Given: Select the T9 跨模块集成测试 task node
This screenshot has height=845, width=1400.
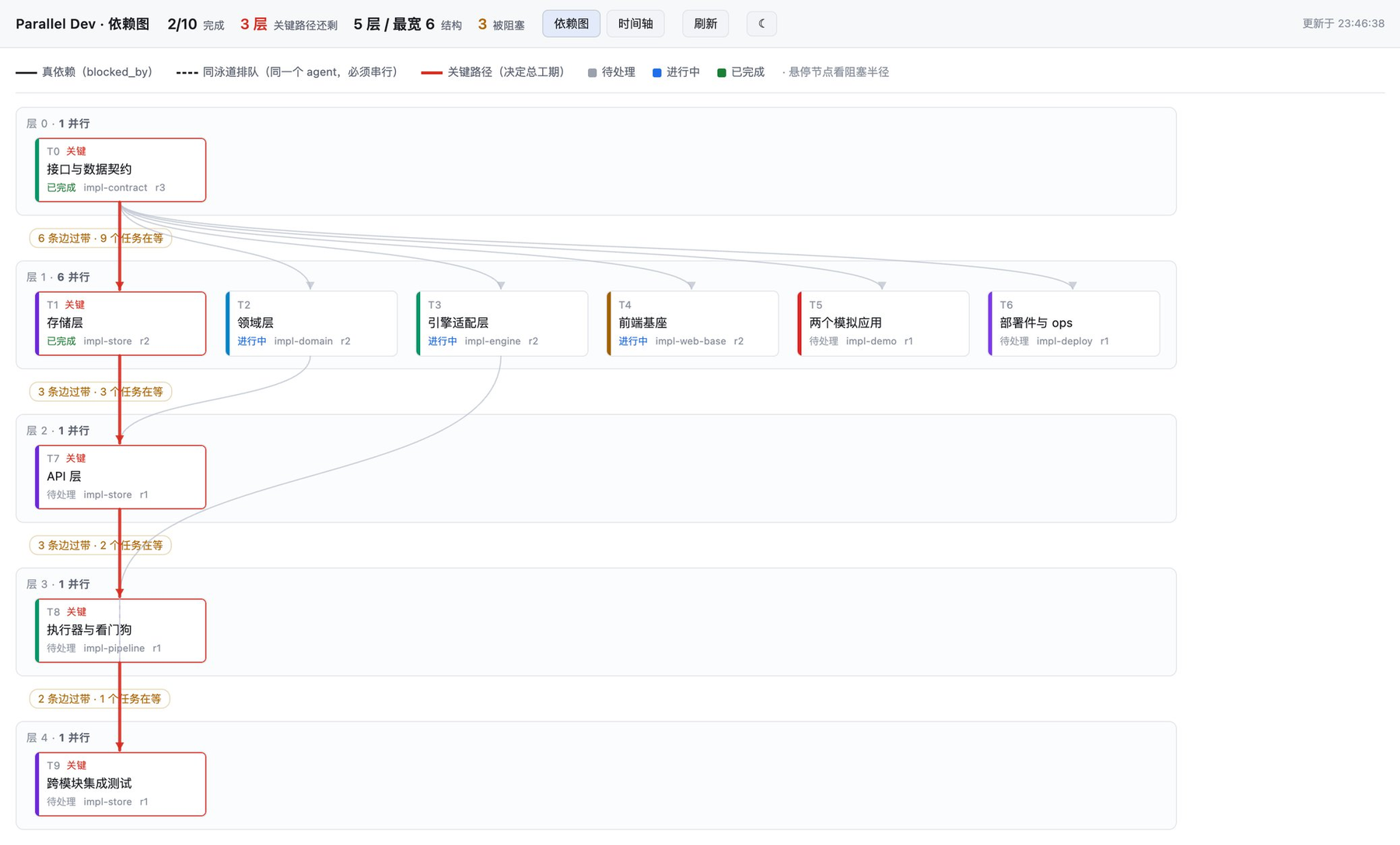Looking at the screenshot, I should pos(121,784).
